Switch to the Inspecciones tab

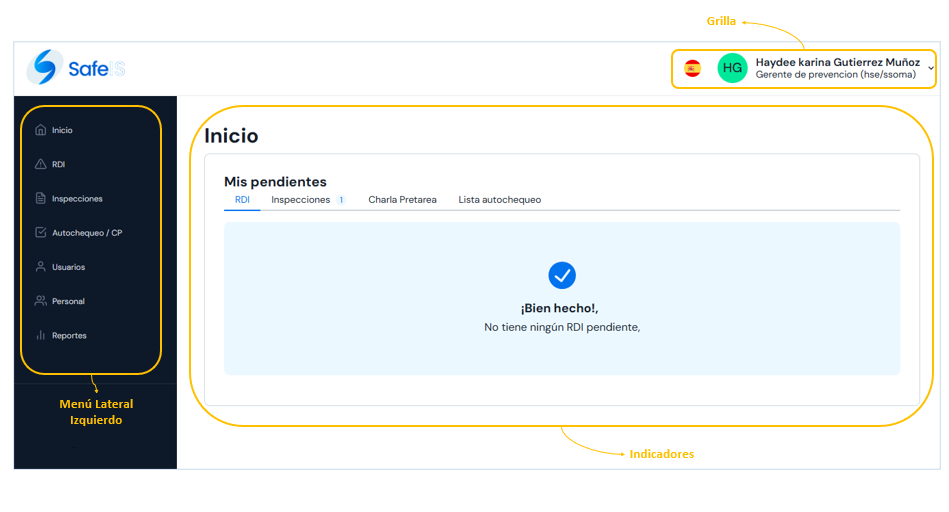(301, 200)
